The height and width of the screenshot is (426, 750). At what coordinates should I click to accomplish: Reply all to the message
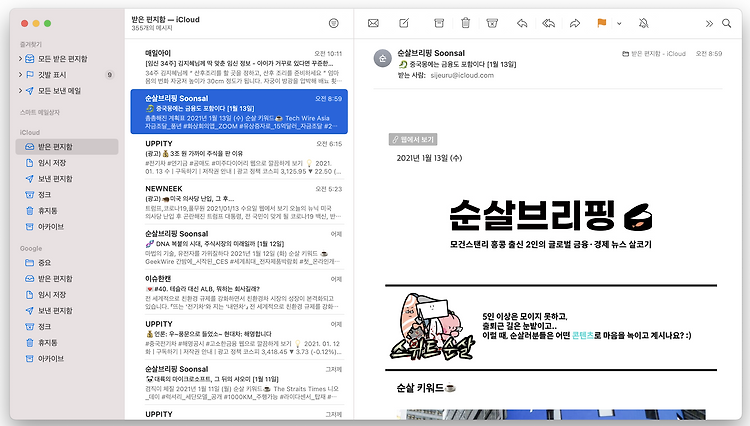coord(548,23)
